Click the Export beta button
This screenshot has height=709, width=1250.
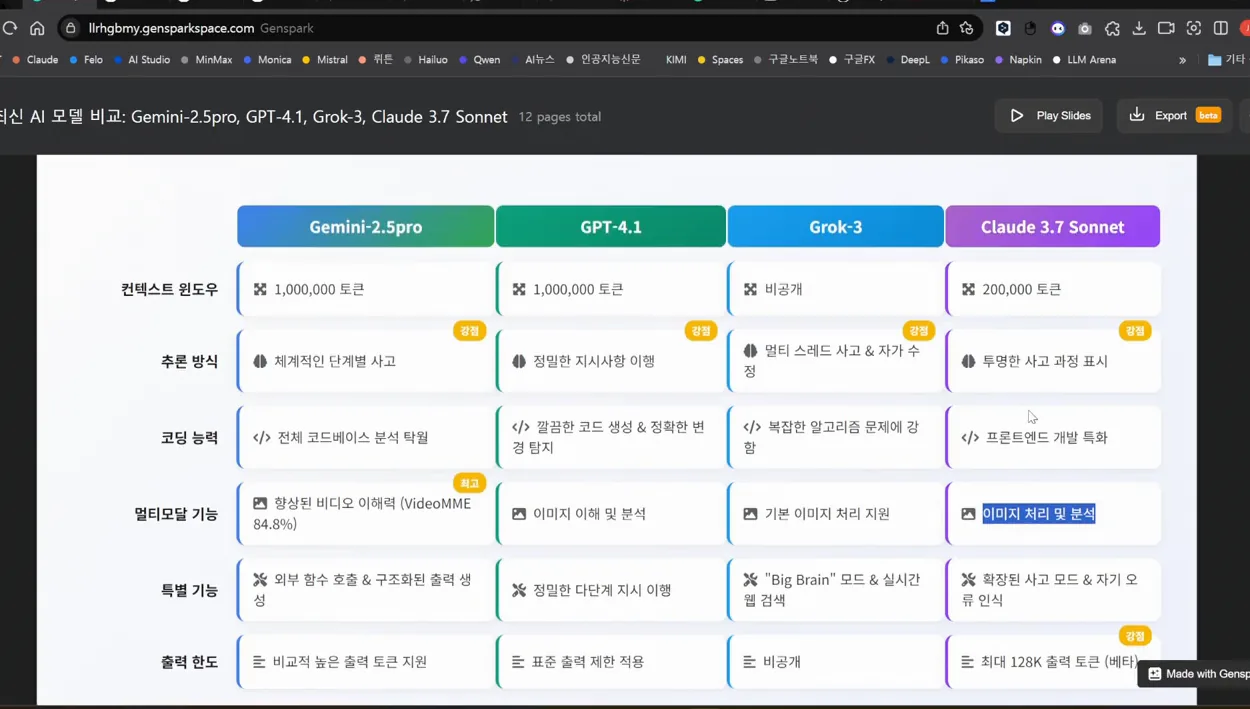tap(1174, 116)
